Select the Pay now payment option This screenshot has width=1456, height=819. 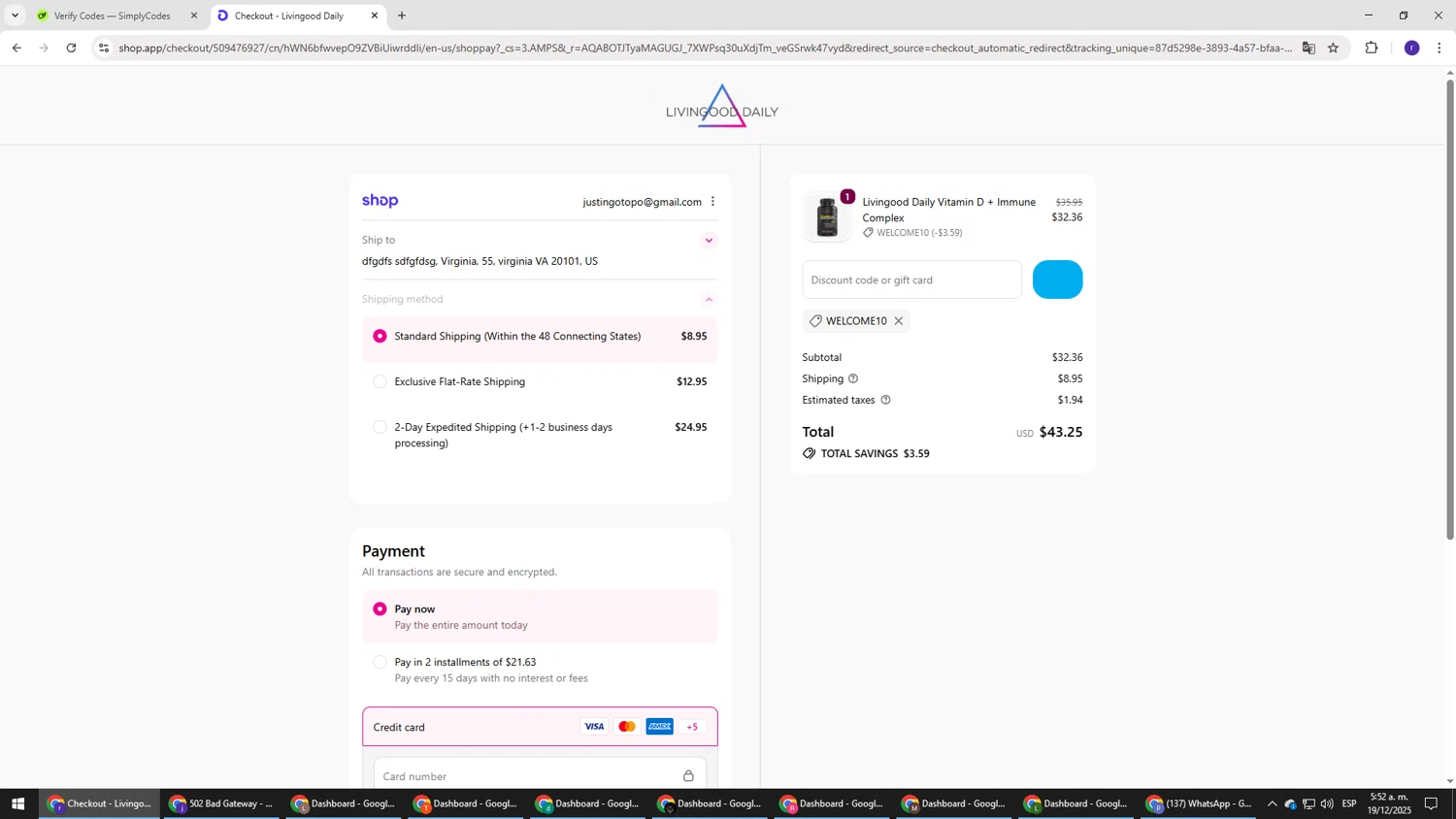(380, 609)
